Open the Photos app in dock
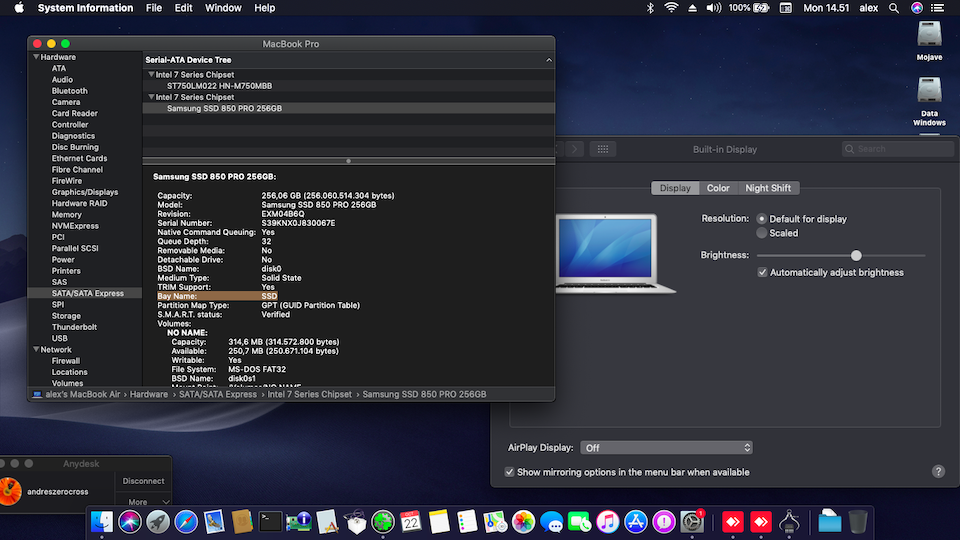Screen dimensions: 960x540 coord(523,521)
